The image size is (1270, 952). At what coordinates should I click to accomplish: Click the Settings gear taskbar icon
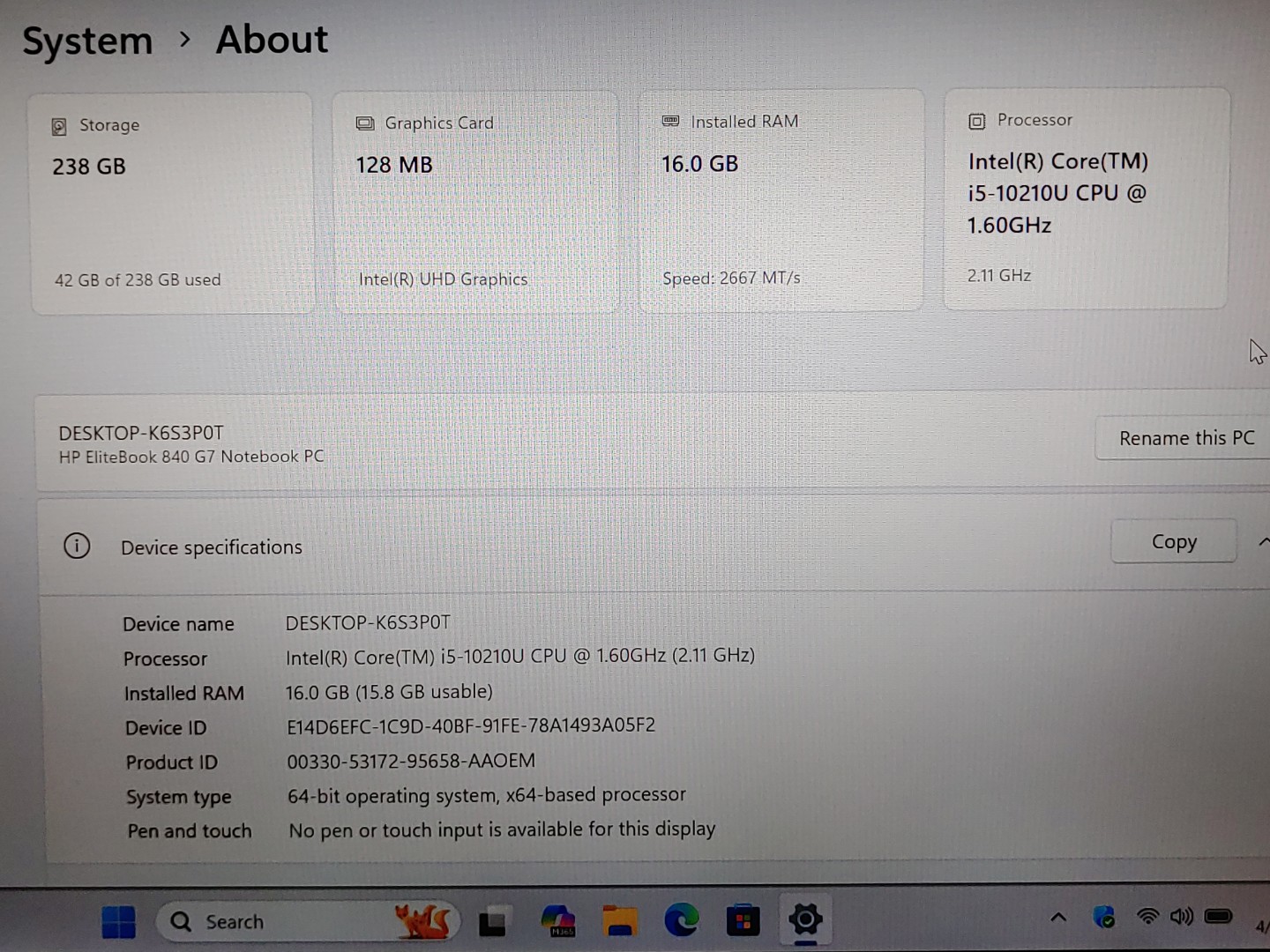click(x=804, y=919)
